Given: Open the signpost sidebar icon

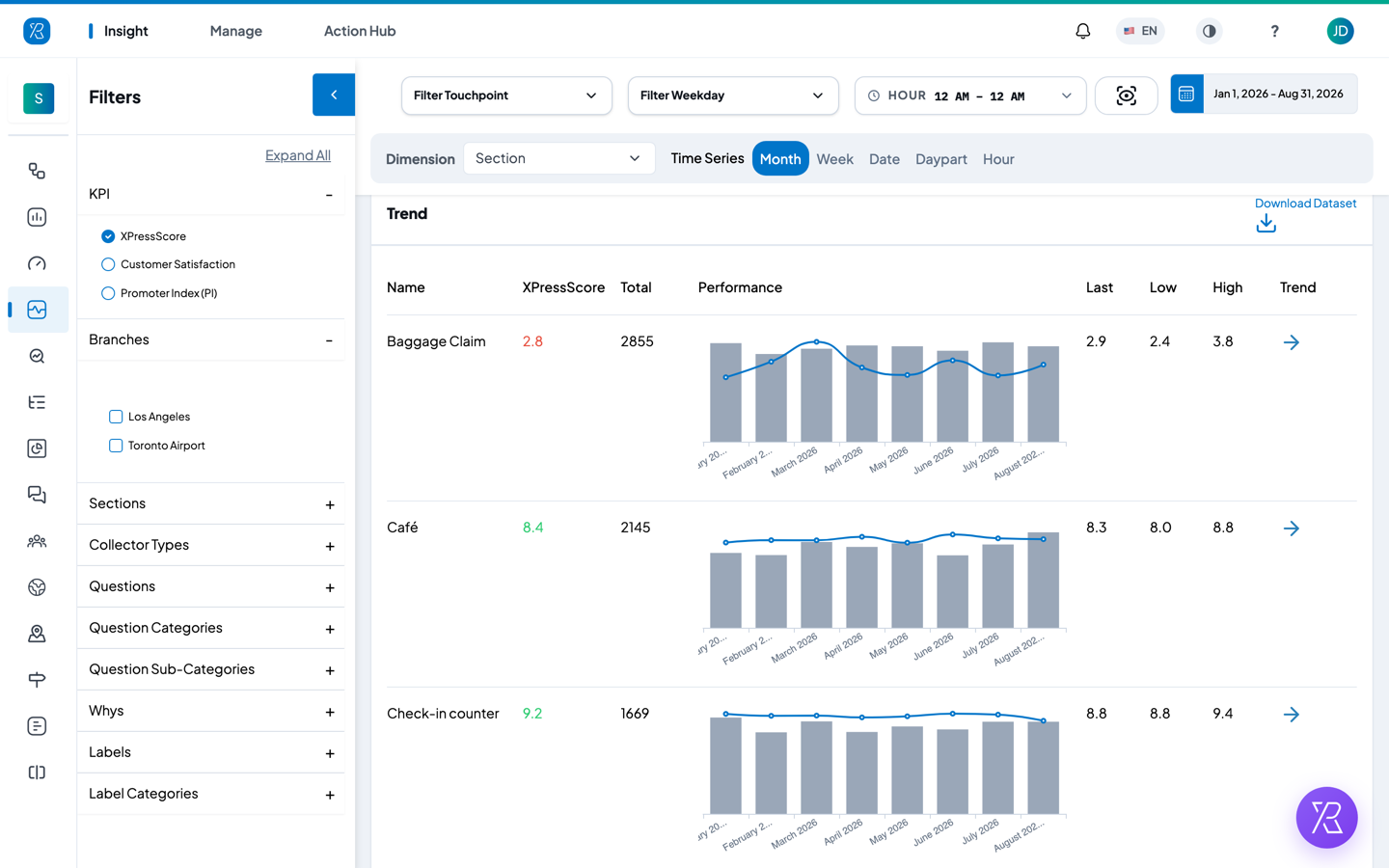Looking at the screenshot, I should click(37, 680).
